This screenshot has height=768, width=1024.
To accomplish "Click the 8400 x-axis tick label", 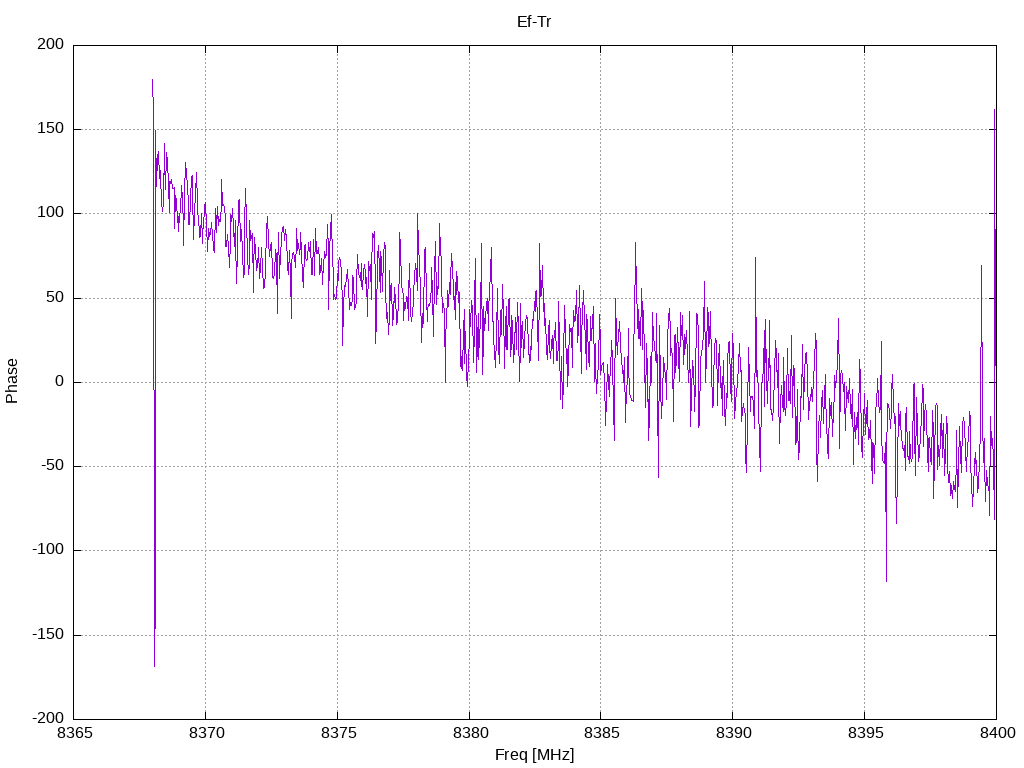I will [997, 733].
